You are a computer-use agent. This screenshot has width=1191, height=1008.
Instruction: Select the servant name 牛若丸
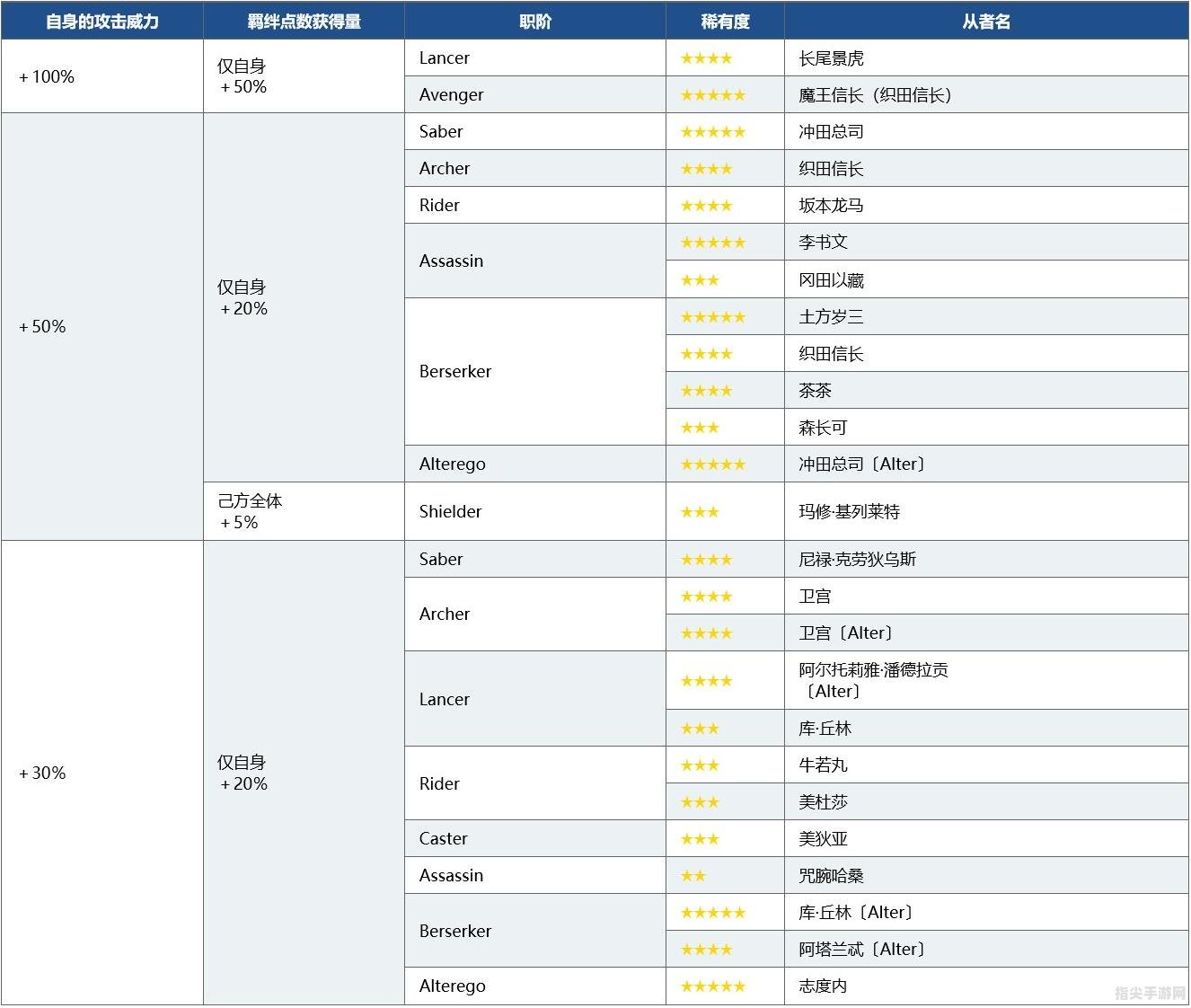point(823,765)
